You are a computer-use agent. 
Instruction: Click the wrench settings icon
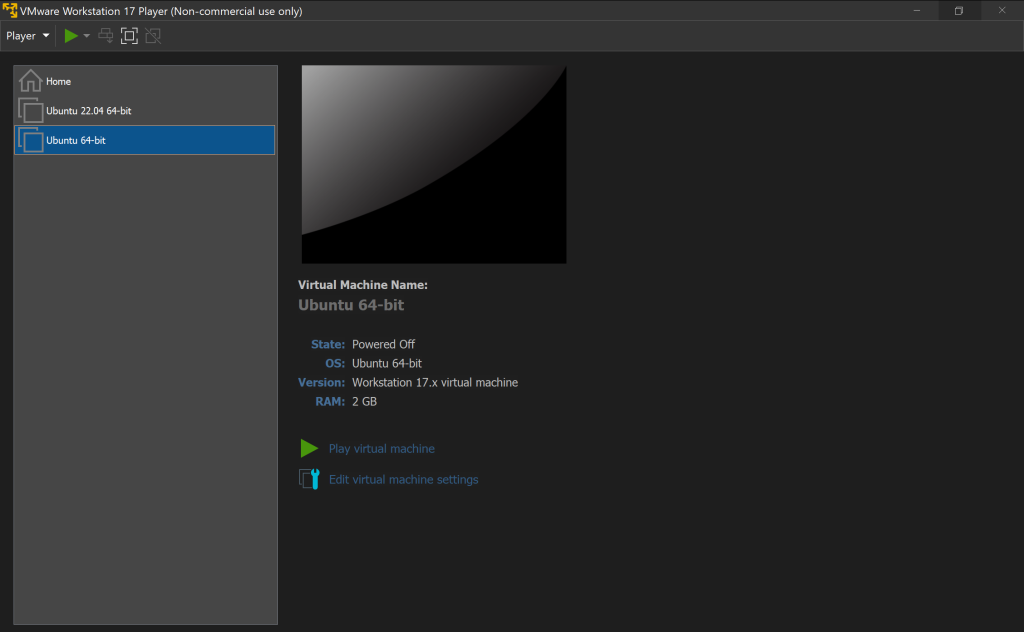[x=310, y=479]
